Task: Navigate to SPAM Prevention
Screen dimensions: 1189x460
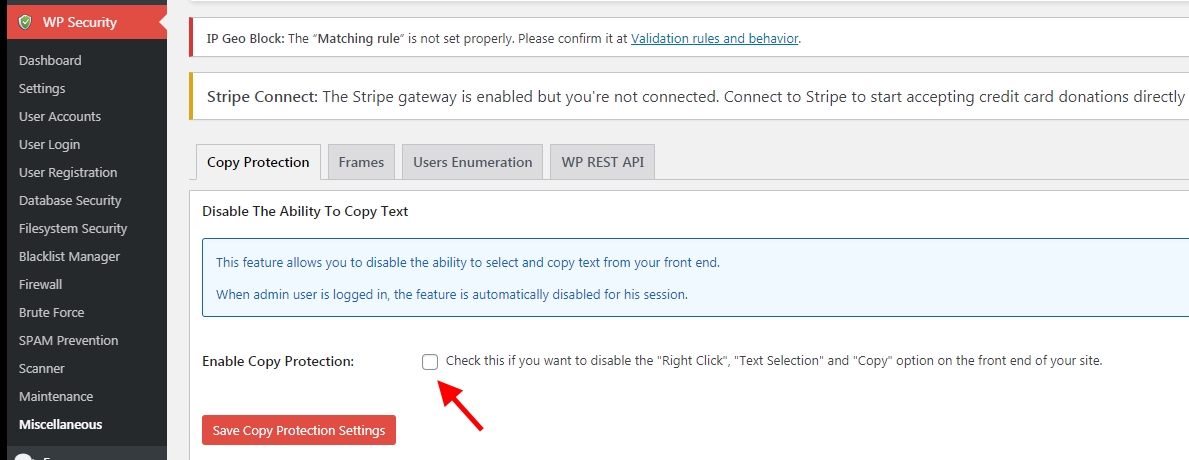Action: coord(68,340)
